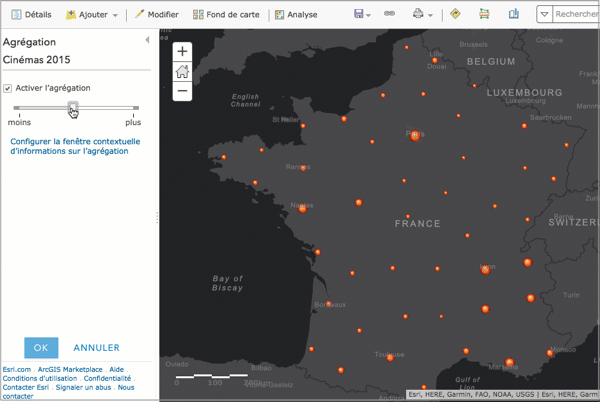Click the Signaler un abus link
The height and width of the screenshot is (402, 600).
pos(83,387)
